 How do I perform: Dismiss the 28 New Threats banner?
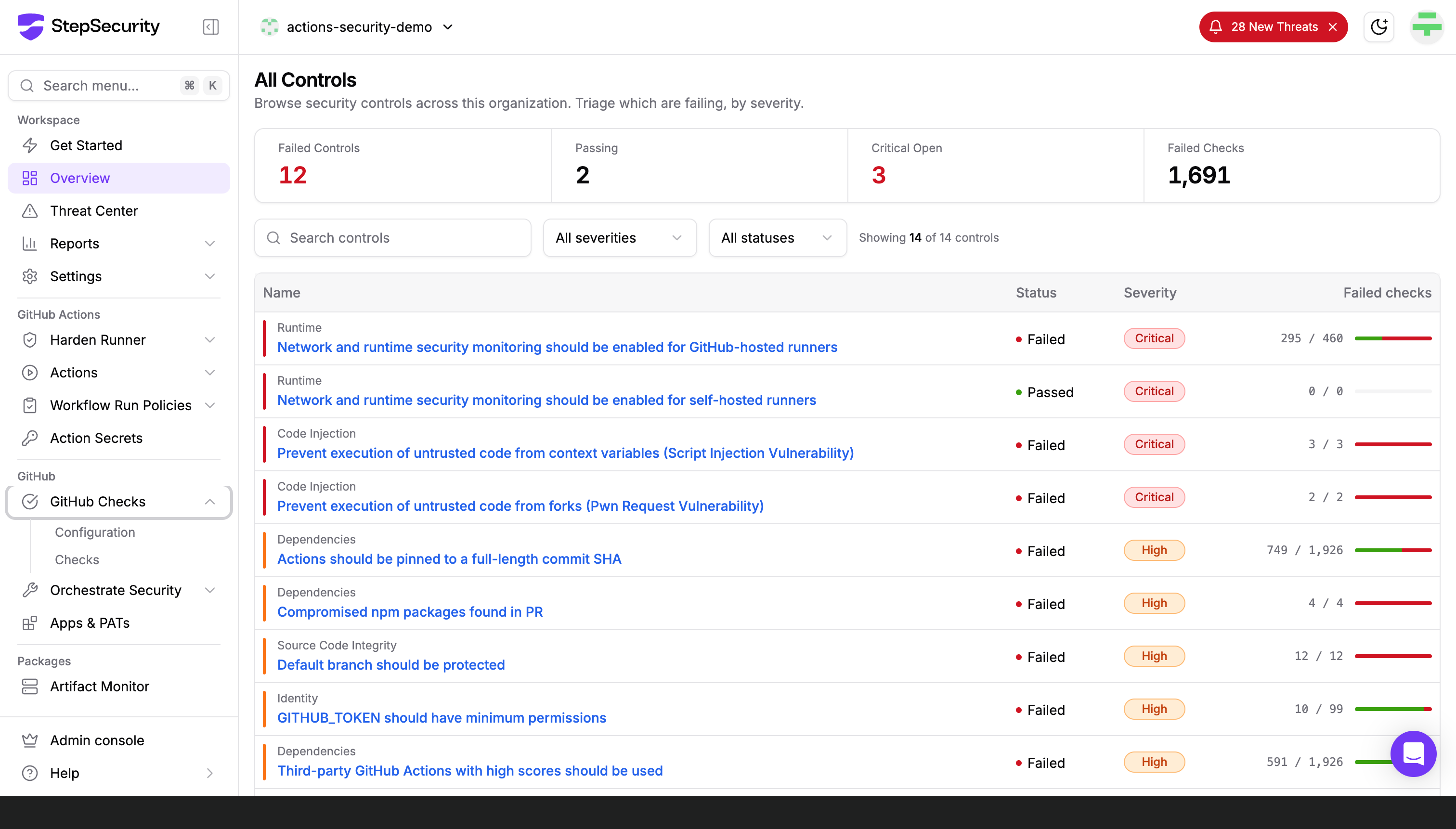1332,27
